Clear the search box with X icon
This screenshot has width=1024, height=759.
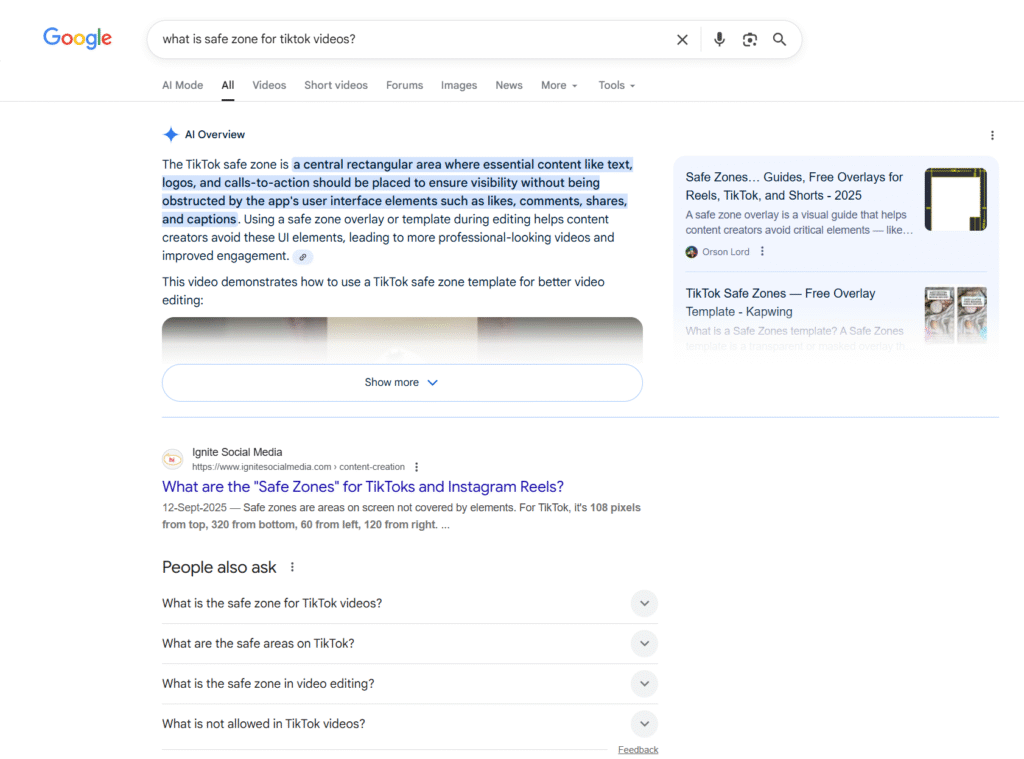682,40
